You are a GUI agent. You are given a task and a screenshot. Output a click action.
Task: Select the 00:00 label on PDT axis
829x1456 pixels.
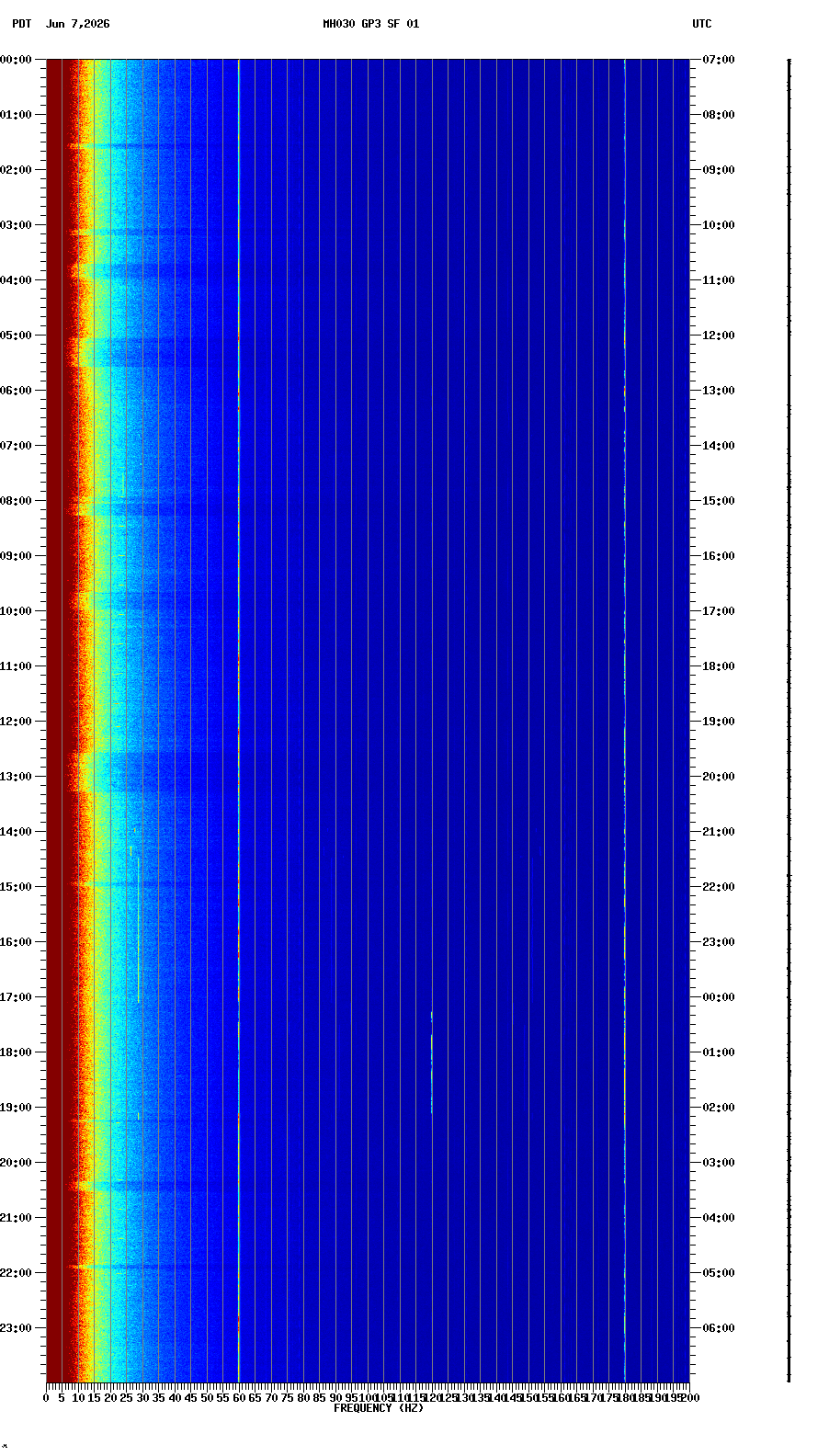point(16,60)
